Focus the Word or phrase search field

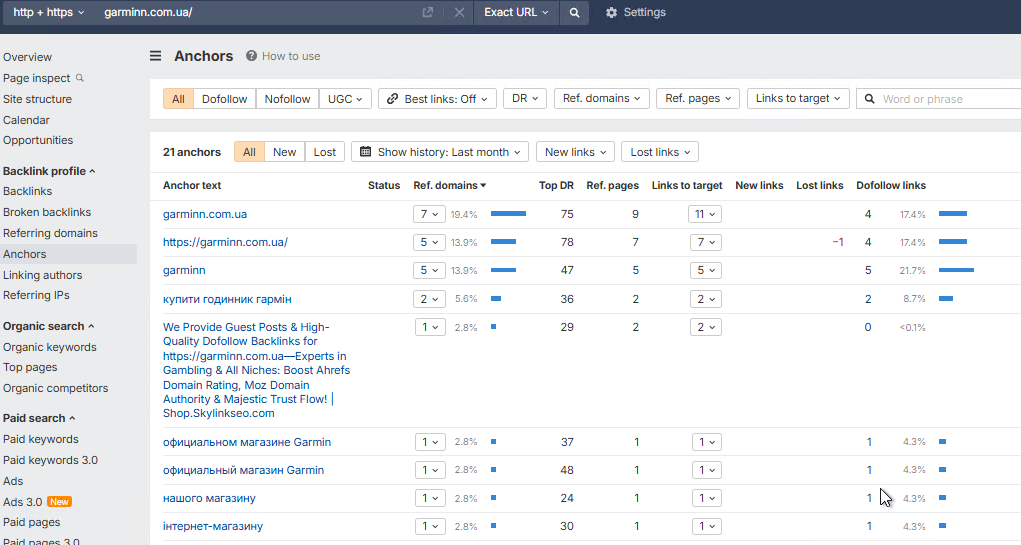point(947,99)
